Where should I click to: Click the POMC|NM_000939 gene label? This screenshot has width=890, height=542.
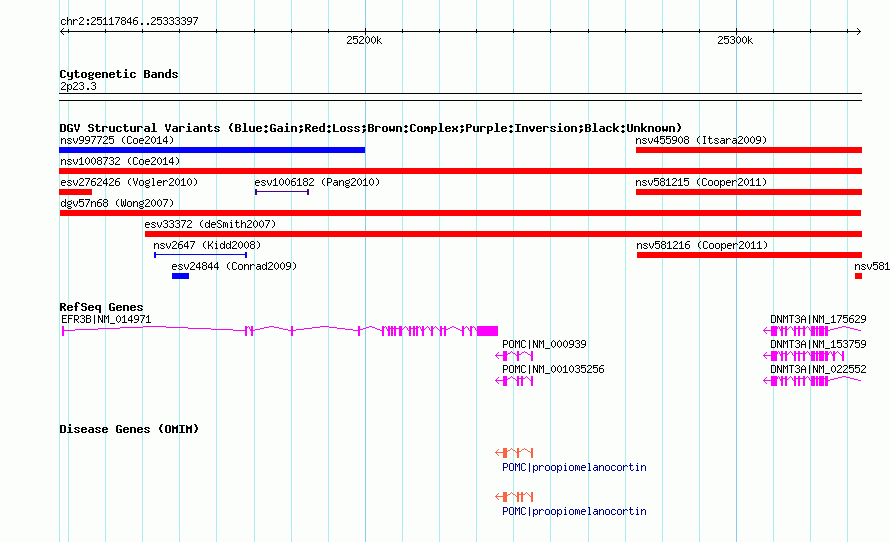click(544, 344)
